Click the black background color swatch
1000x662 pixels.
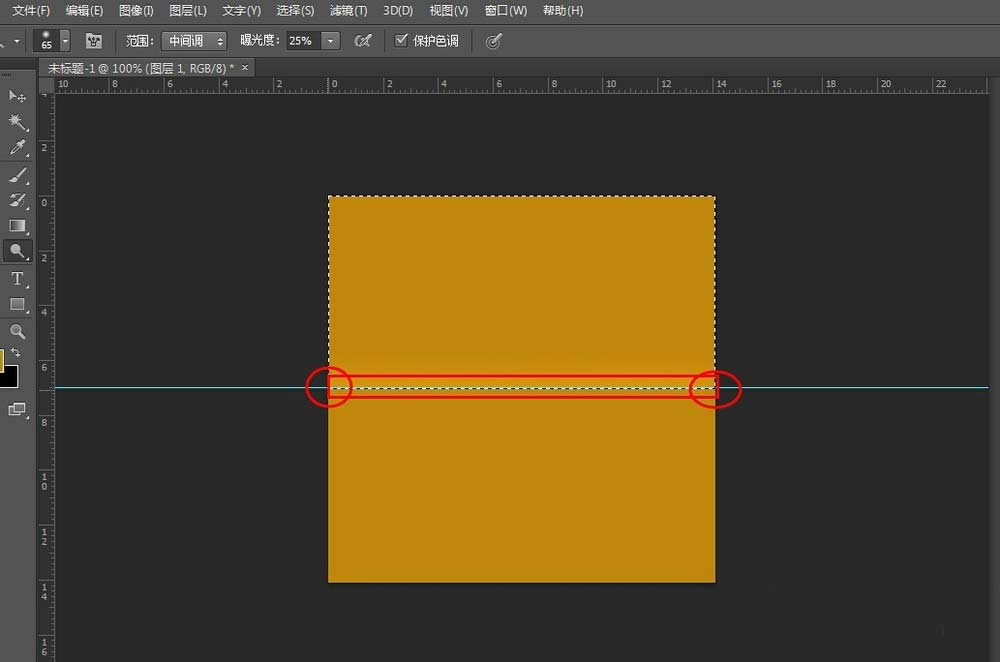click(x=8, y=377)
